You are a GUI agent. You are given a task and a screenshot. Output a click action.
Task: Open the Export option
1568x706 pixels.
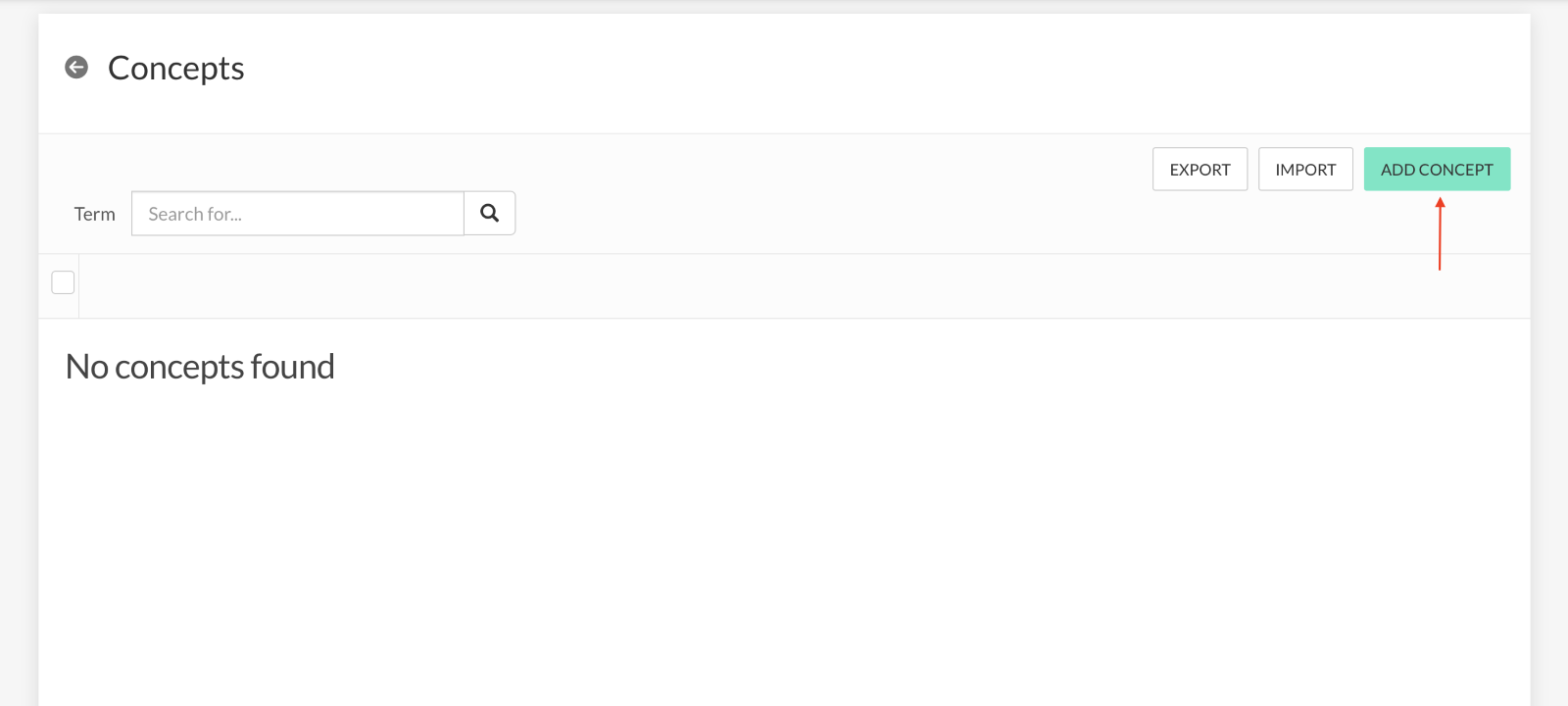coord(1200,169)
